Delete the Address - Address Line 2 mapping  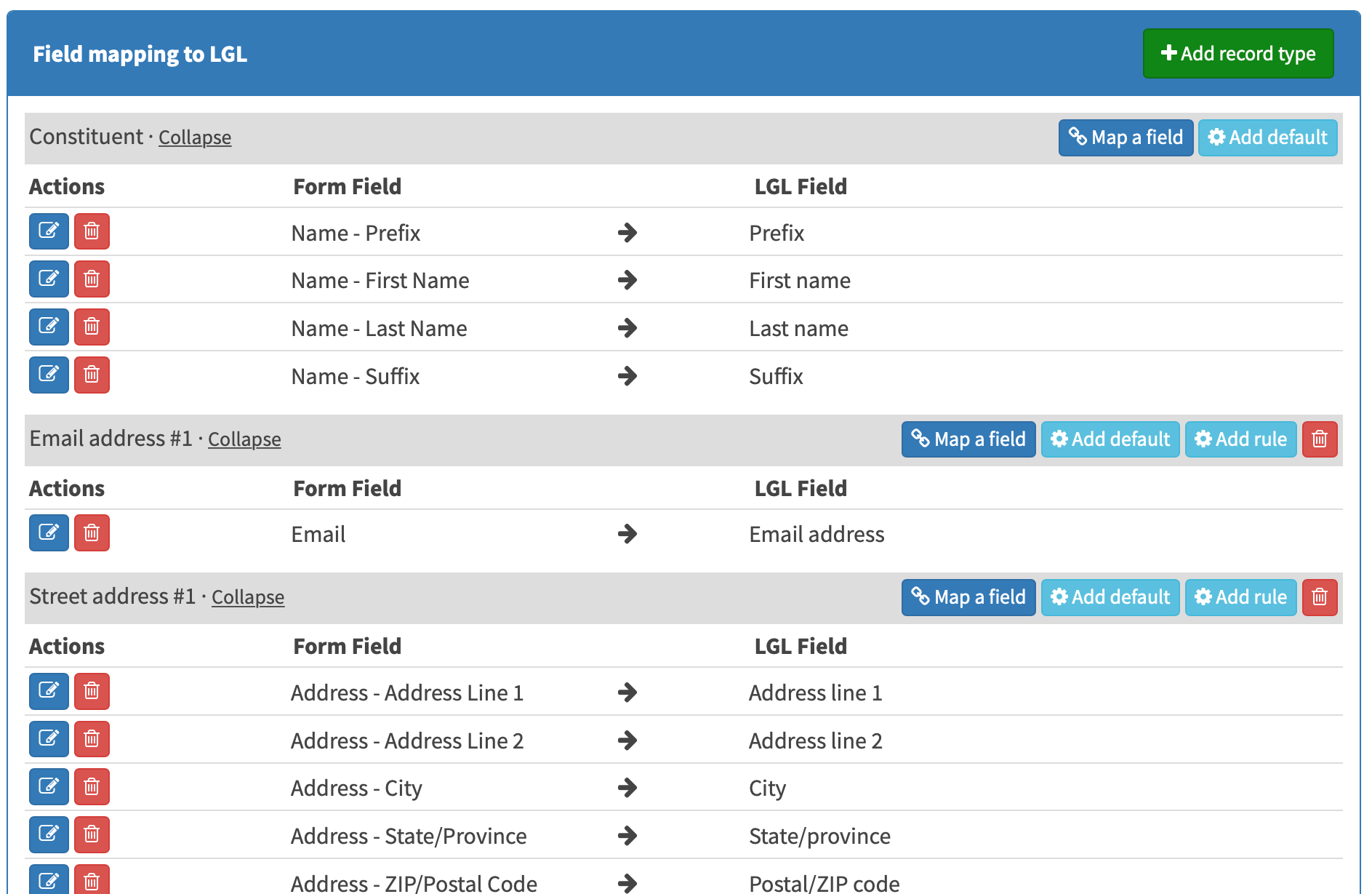[92, 739]
